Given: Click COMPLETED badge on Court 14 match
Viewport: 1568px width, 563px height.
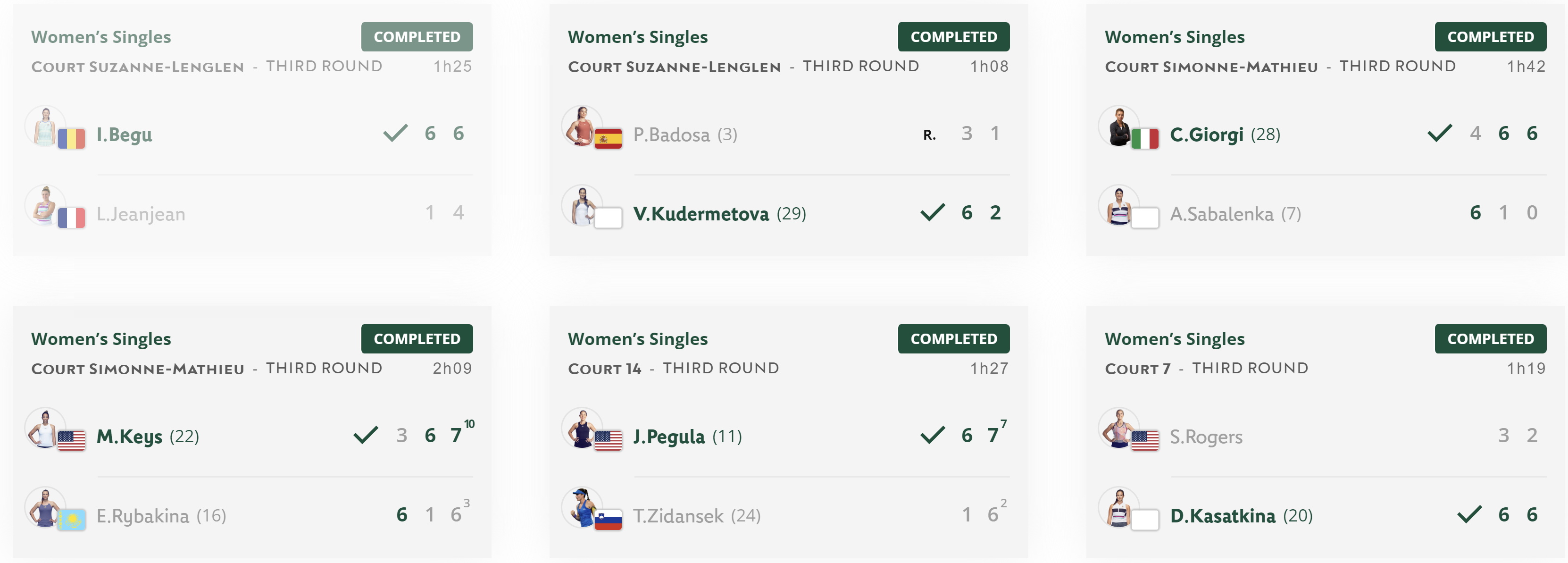Looking at the screenshot, I should (x=953, y=339).
